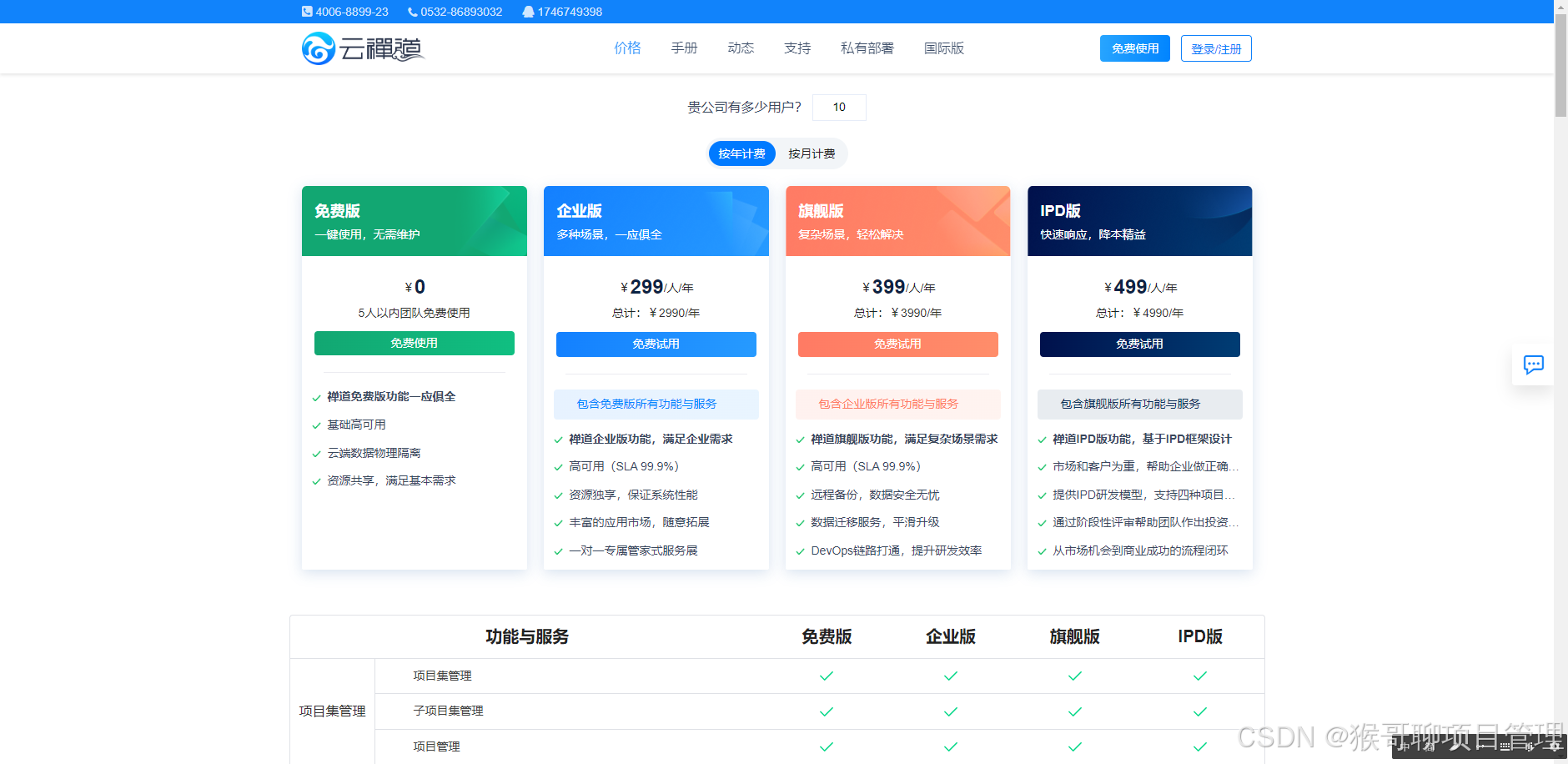Viewport: 1568px width, 764px height.
Task: Click the scrollbar up arrow
Action: coord(1560,6)
